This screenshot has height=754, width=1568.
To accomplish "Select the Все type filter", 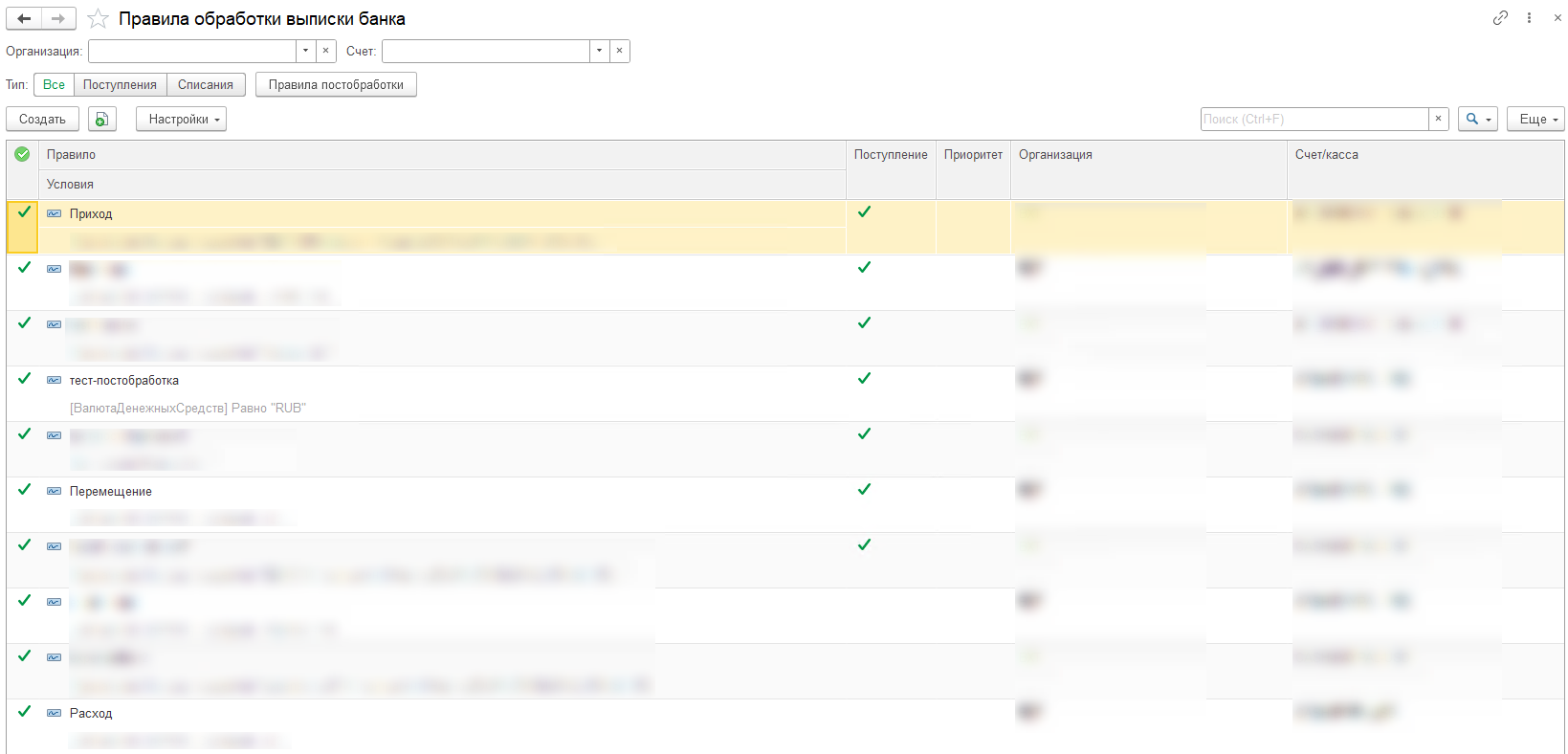I will (x=54, y=84).
